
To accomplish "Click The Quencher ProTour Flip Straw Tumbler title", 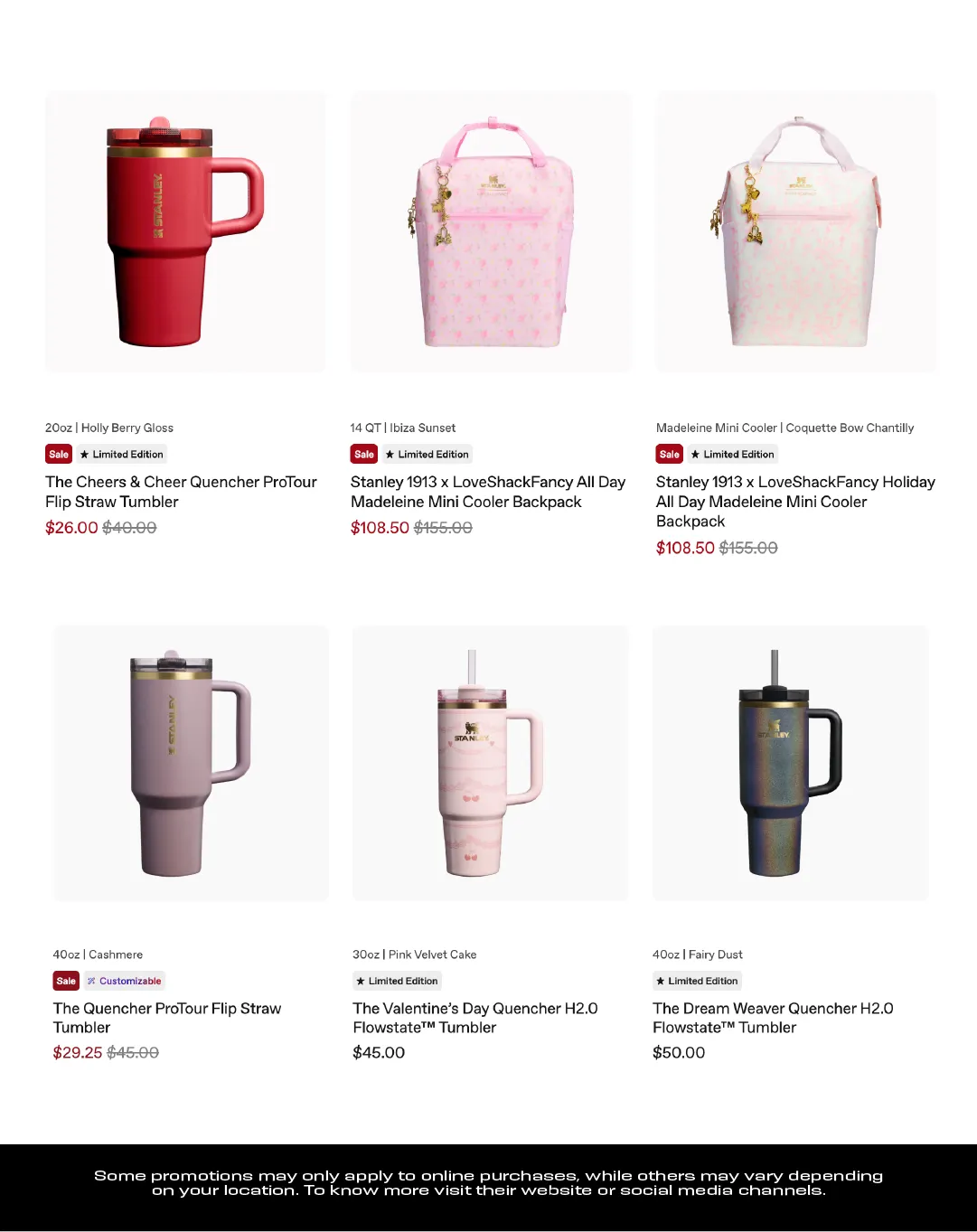I will tap(167, 1018).
